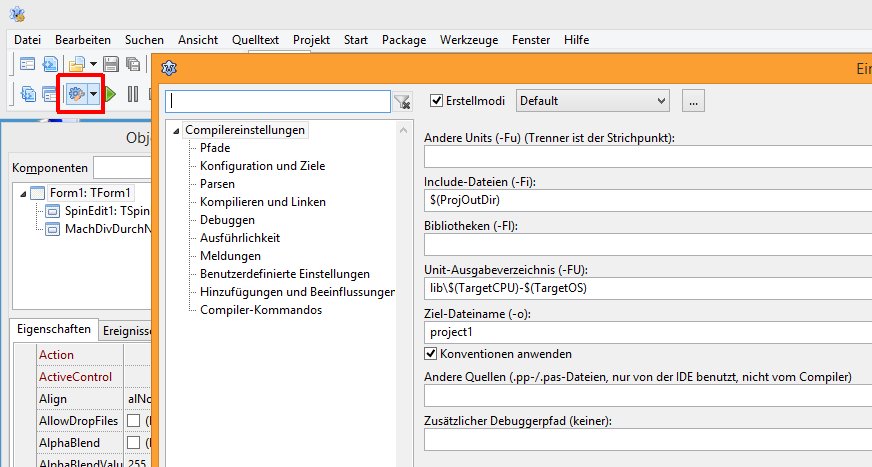Toggle the AllowDropFiles property checkbox
This screenshot has height=467, width=872.
[x=134, y=421]
